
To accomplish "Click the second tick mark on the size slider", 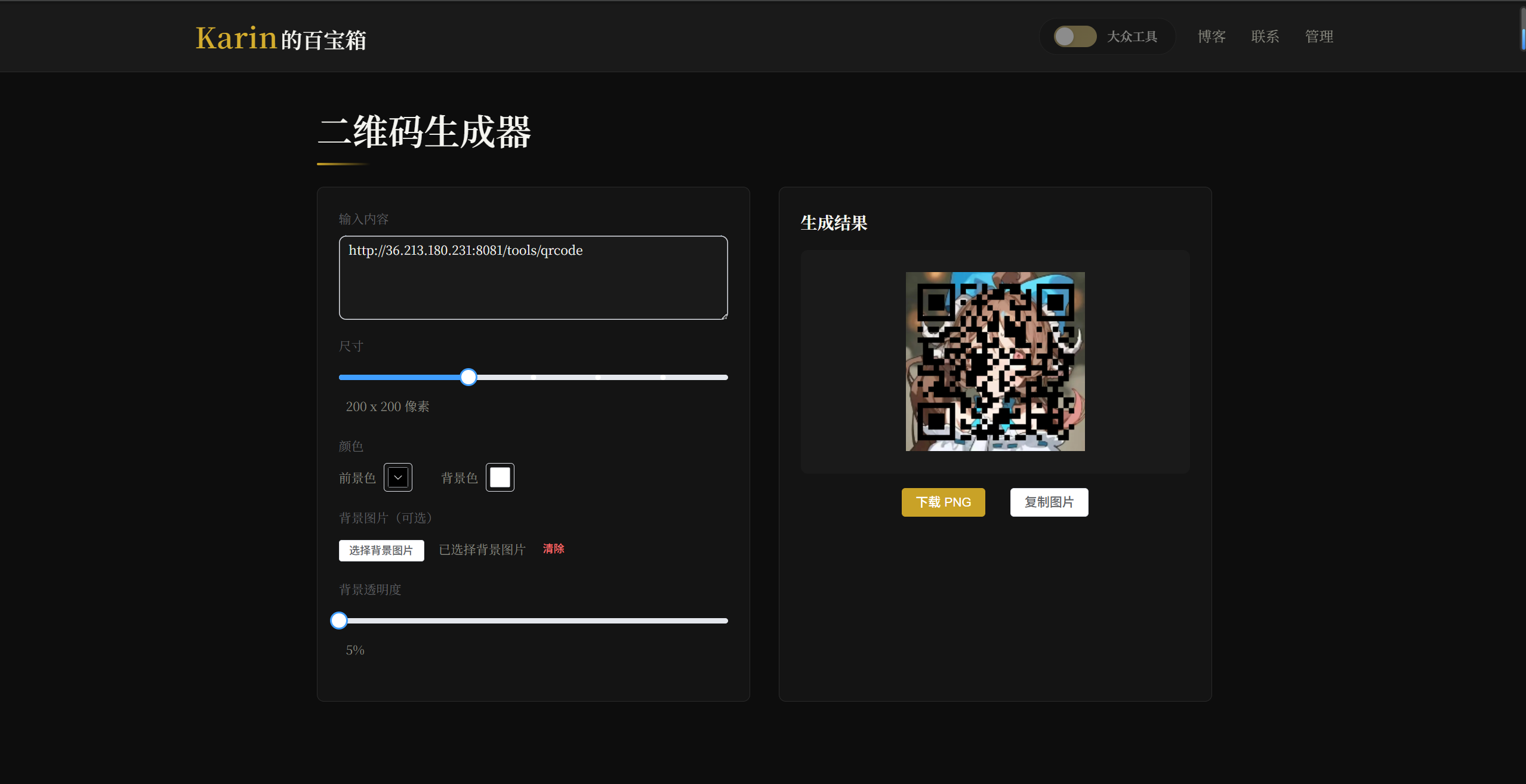I will tap(598, 377).
